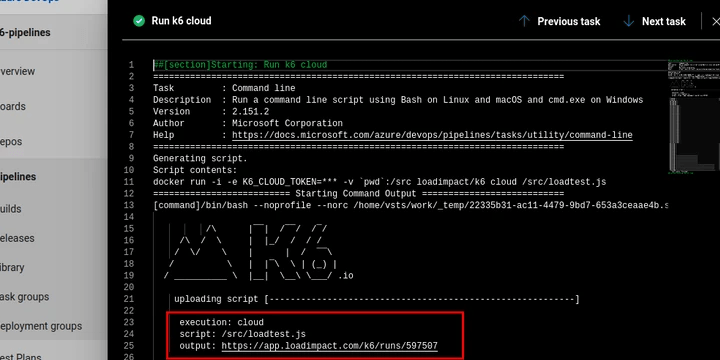Click the 'Version : 2.151.2' log line

pyautogui.click(x=211, y=112)
